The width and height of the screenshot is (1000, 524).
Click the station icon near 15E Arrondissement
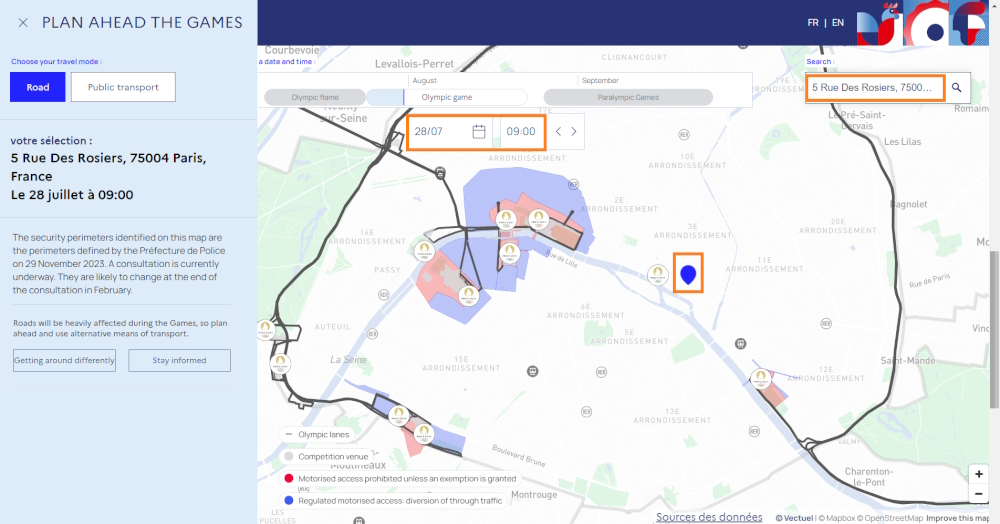pos(533,371)
